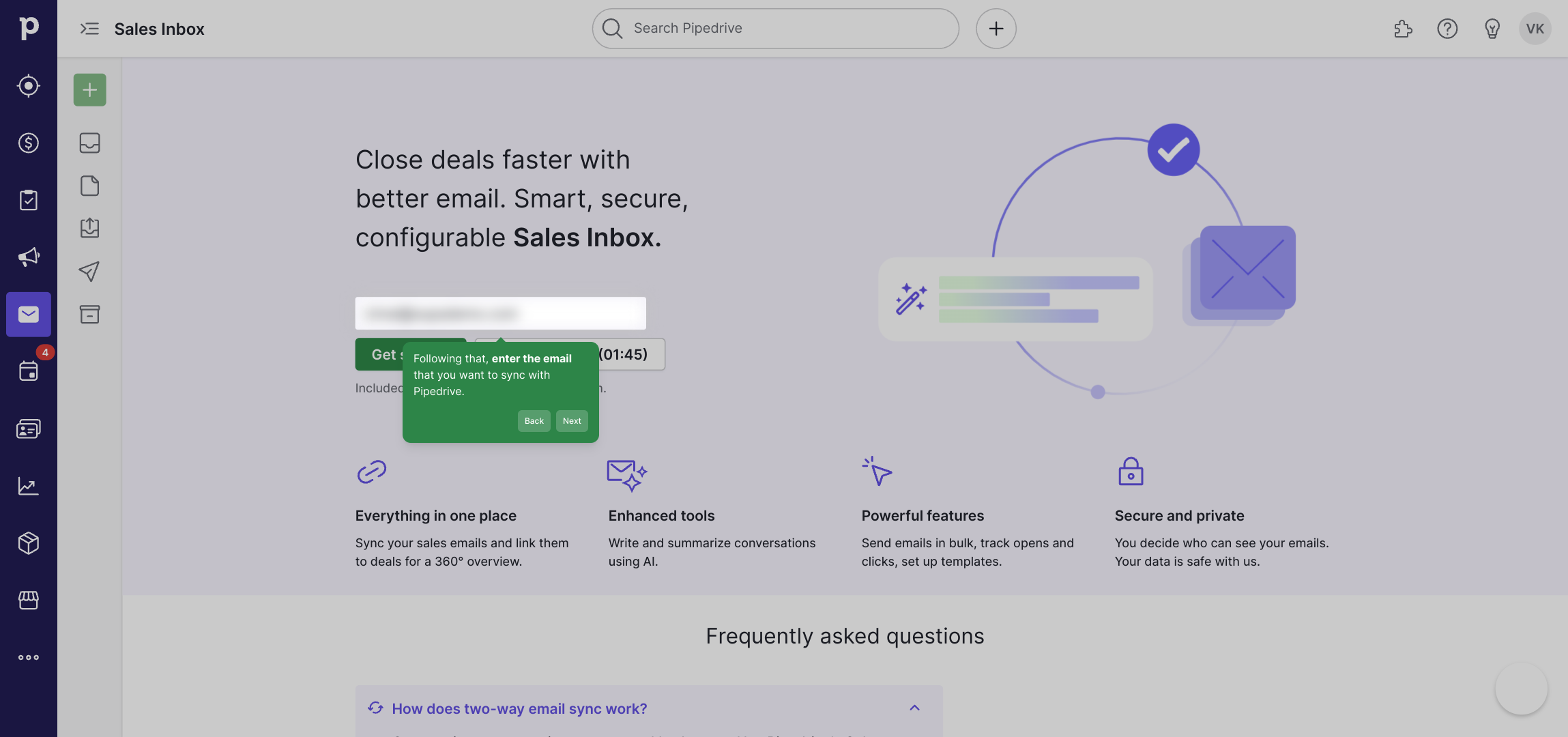Click Next in the green tooltip
The width and height of the screenshot is (1568, 737).
click(x=572, y=421)
